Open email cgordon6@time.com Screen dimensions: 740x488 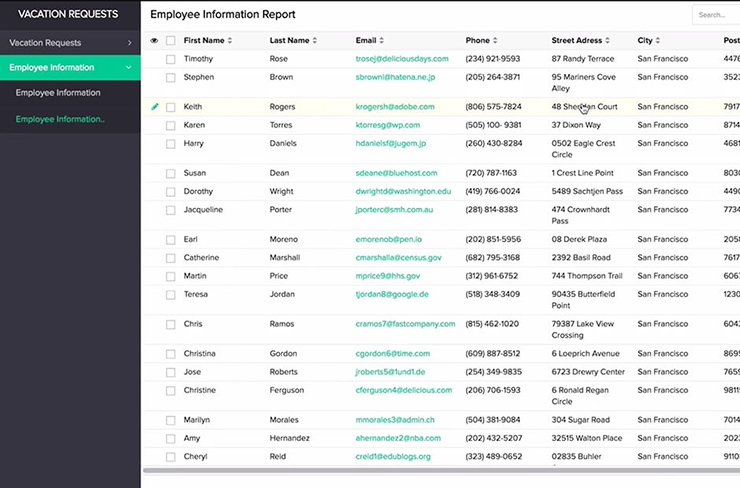pos(393,354)
